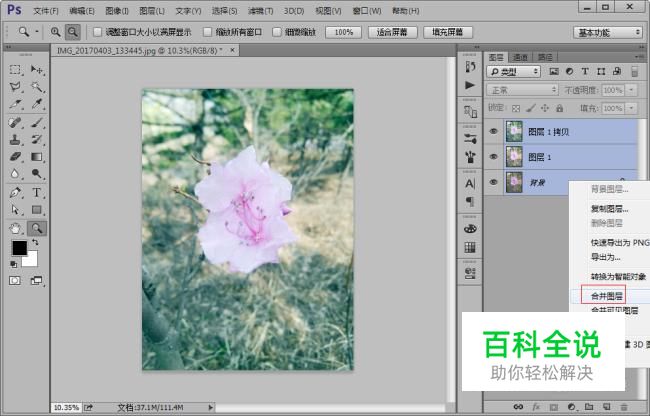The image size is (650, 416).
Task: Select the Healing Brush tool
Action: coord(15,123)
